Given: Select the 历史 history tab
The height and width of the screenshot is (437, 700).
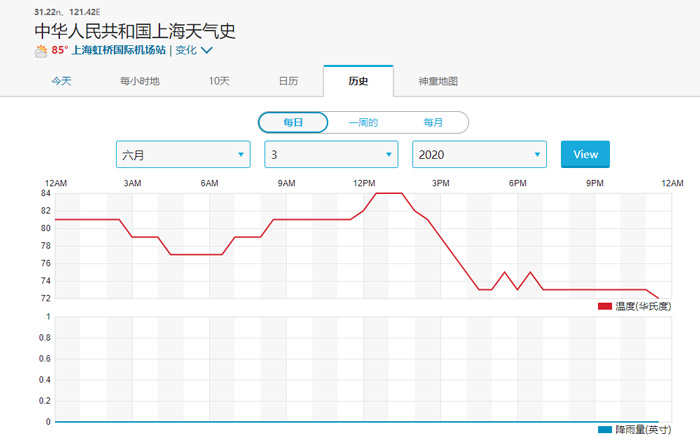Looking at the screenshot, I should (x=358, y=81).
